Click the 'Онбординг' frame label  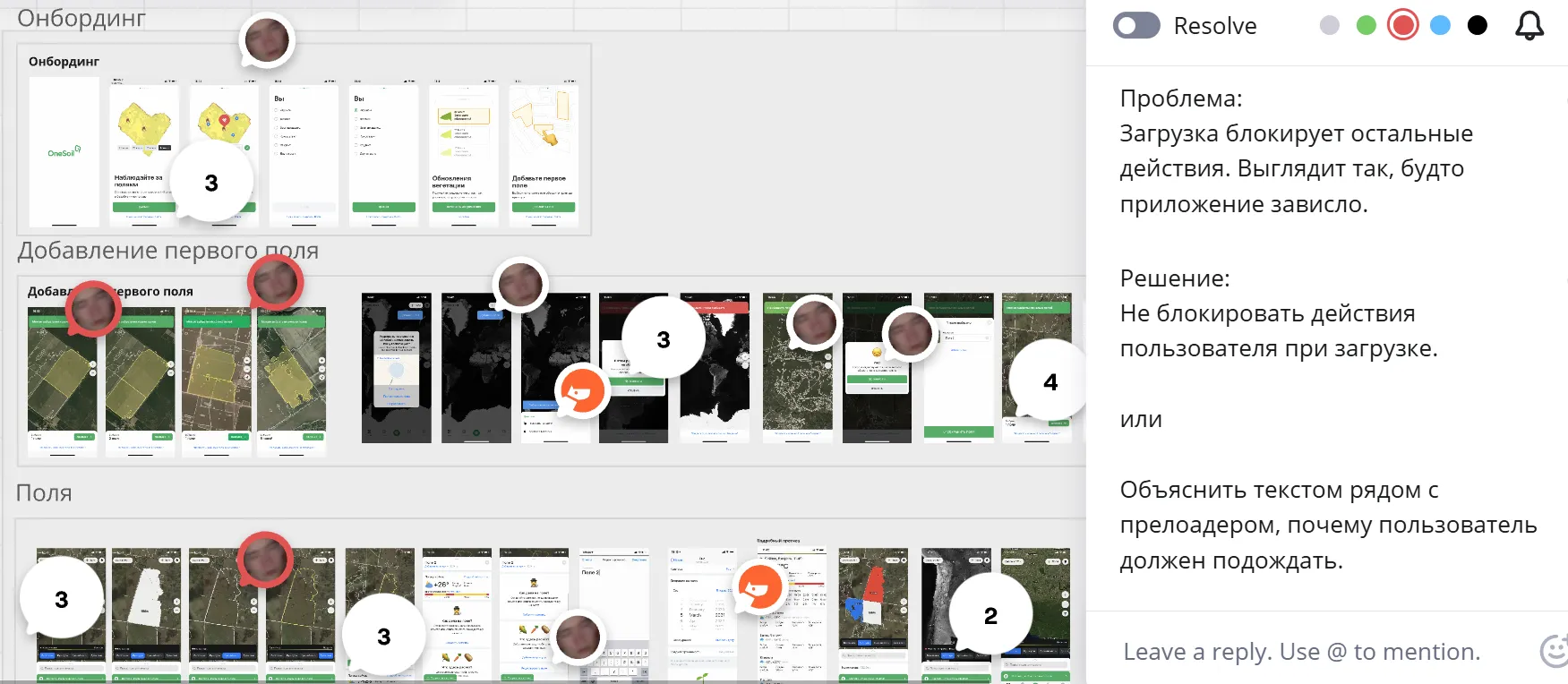click(64, 62)
